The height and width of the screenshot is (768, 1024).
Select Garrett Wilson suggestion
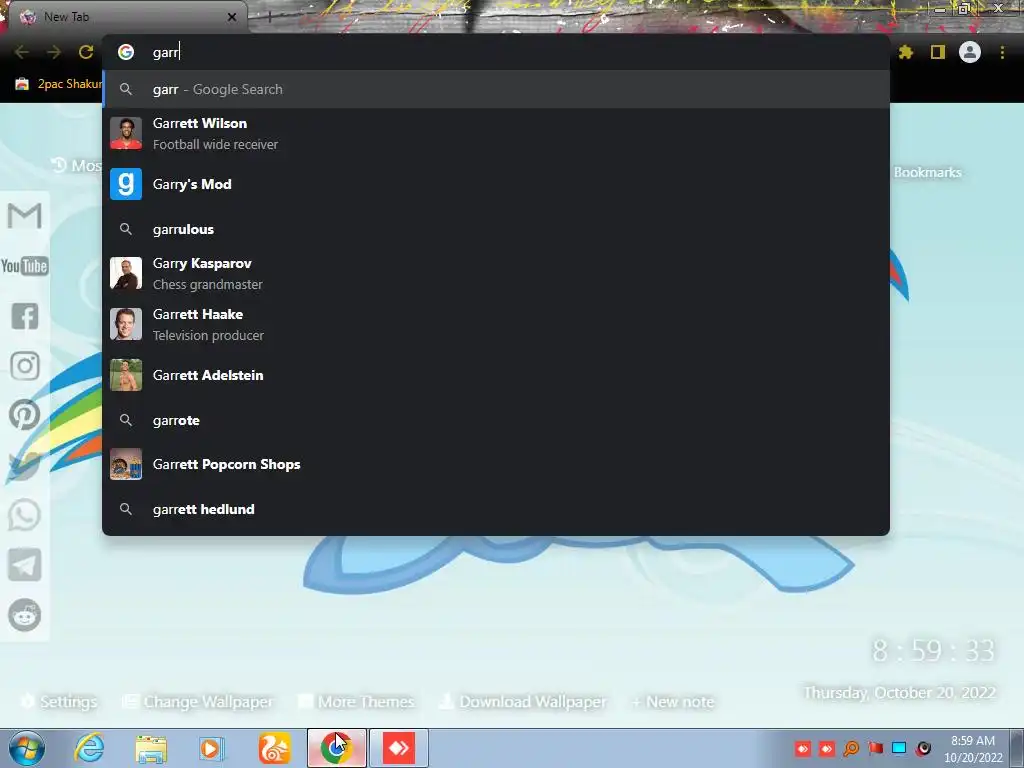[496, 133]
